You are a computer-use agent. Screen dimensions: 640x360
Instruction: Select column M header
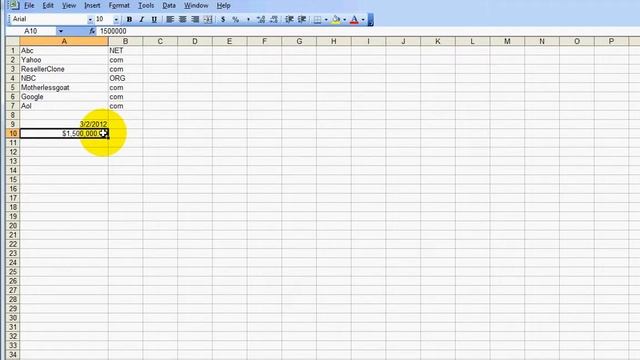pos(507,41)
